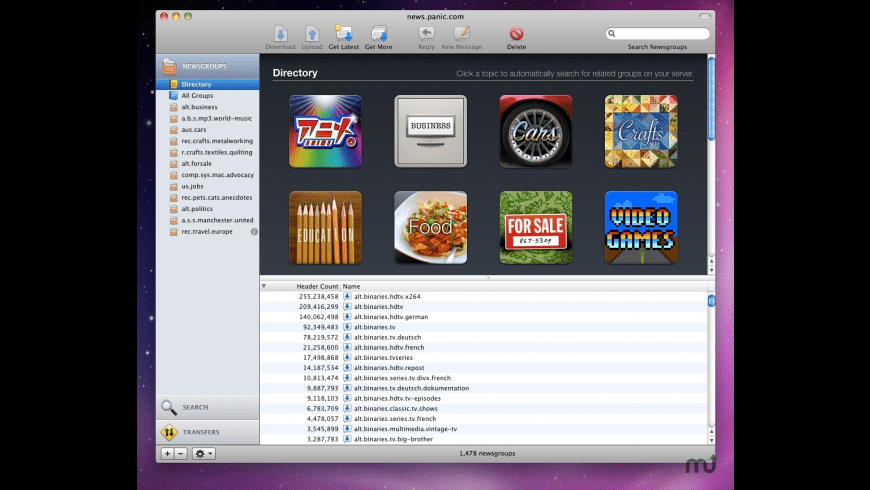870x490 pixels.
Task: Click the Get Latest toolbar icon
Action: pos(343,34)
